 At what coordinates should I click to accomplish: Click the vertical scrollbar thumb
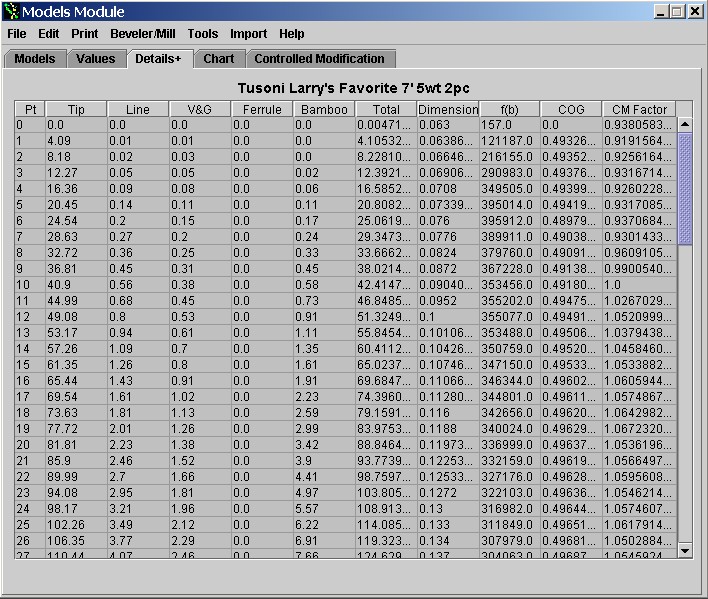[x=685, y=188]
